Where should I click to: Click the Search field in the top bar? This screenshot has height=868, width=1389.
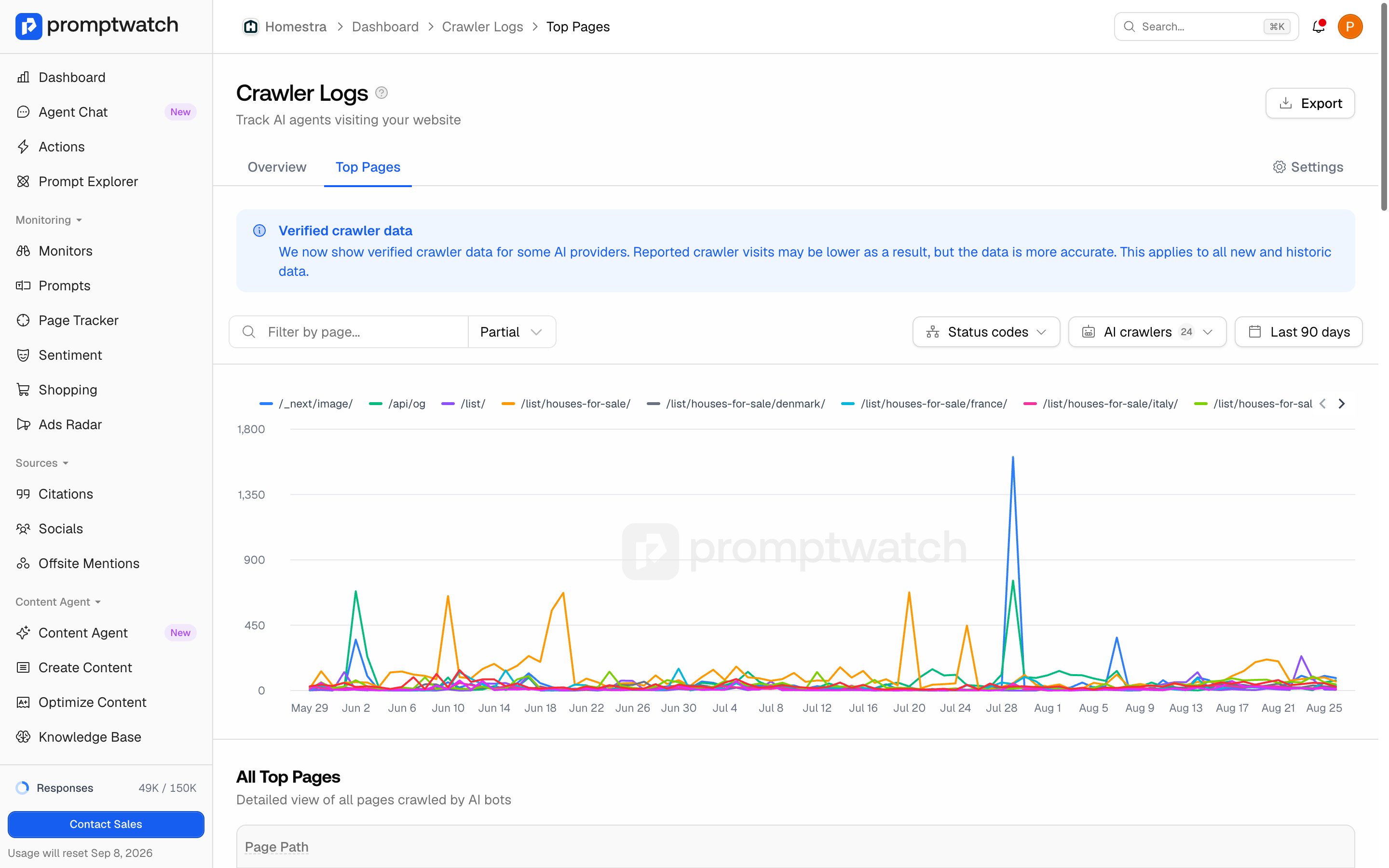[x=1206, y=27]
